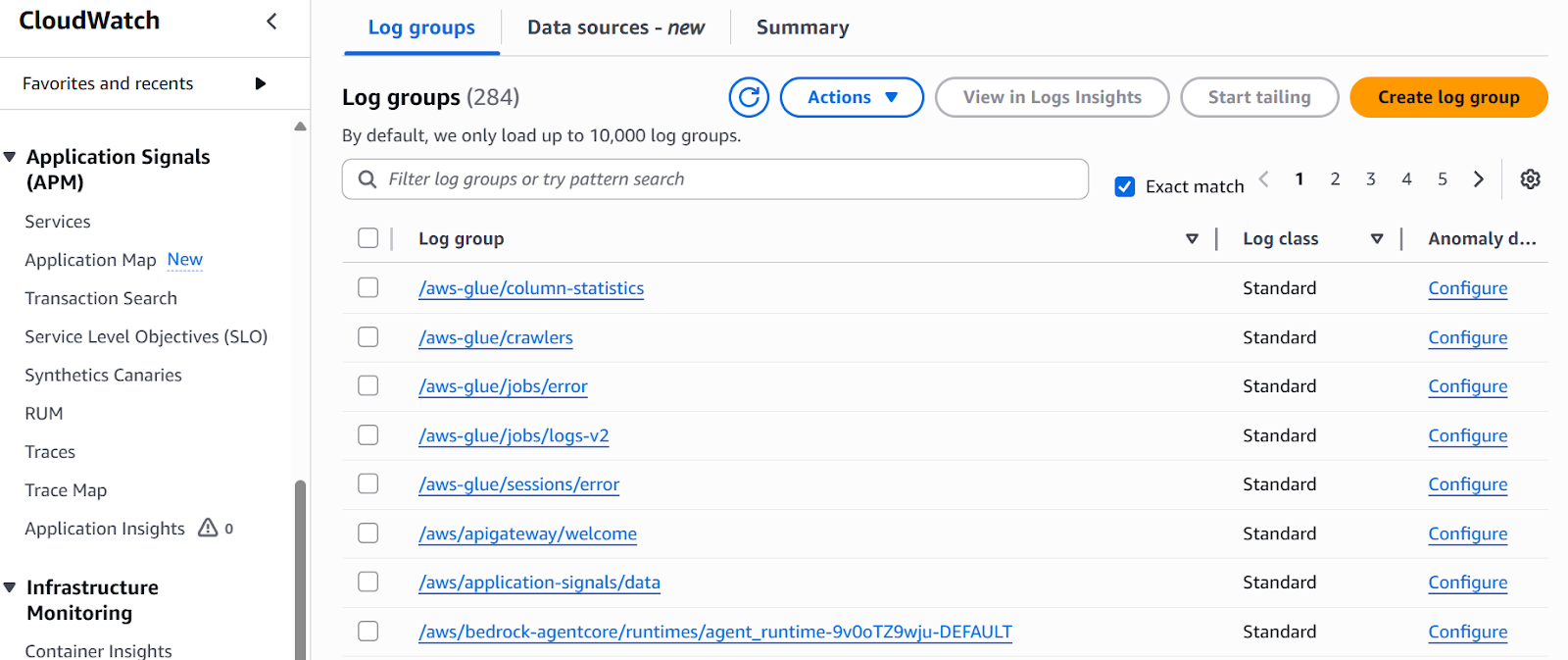Open Service Level Objectives (SLO)
Viewport: 1568px width, 660px height.
click(x=146, y=336)
